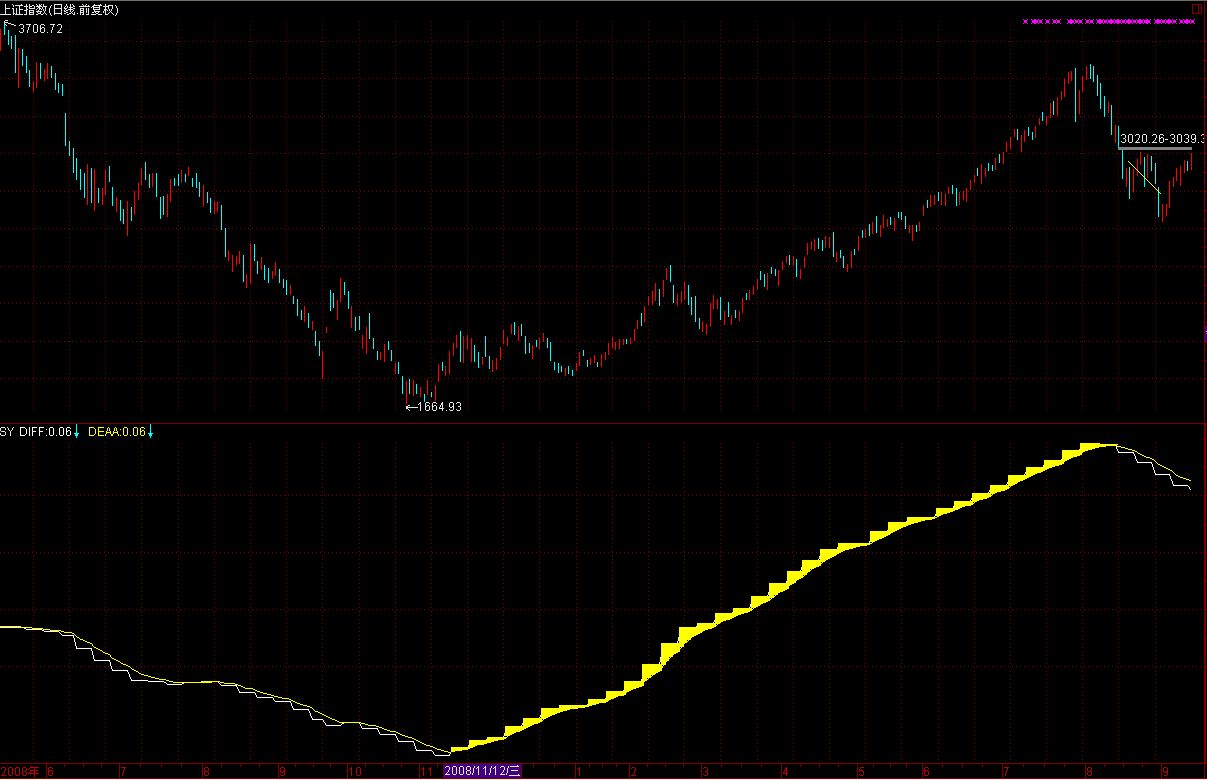Viewport: 1207px width, 780px height.
Task: Click the cyan down arrow after DEAA:0.06
Action: tap(151, 432)
